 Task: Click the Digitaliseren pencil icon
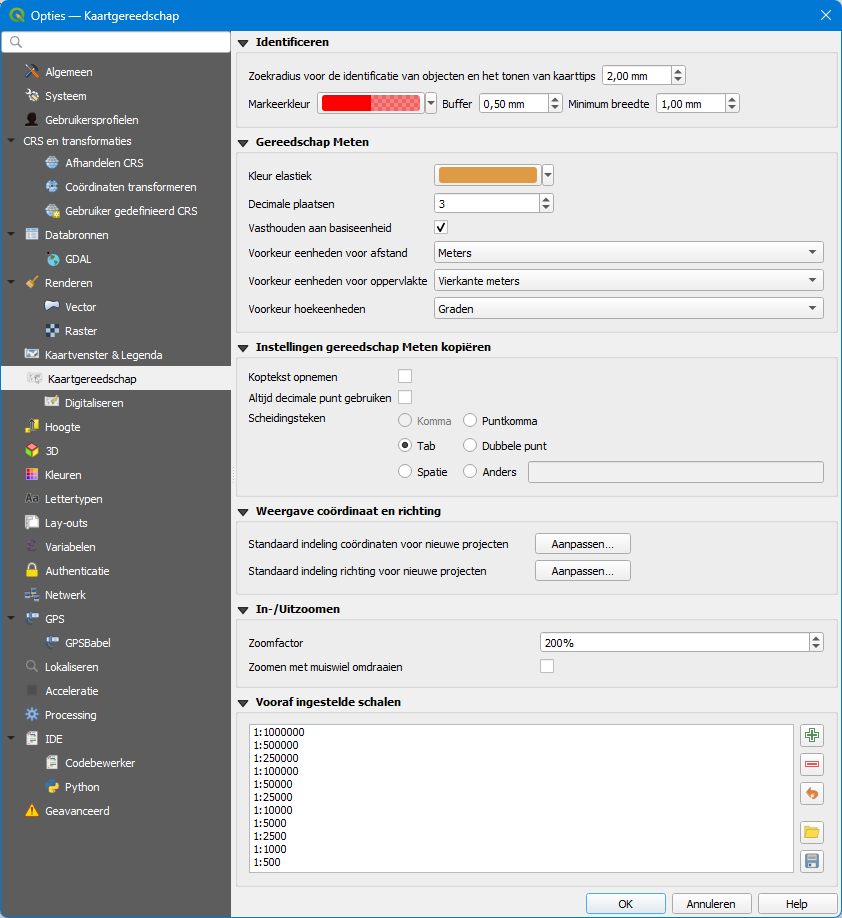[52, 402]
